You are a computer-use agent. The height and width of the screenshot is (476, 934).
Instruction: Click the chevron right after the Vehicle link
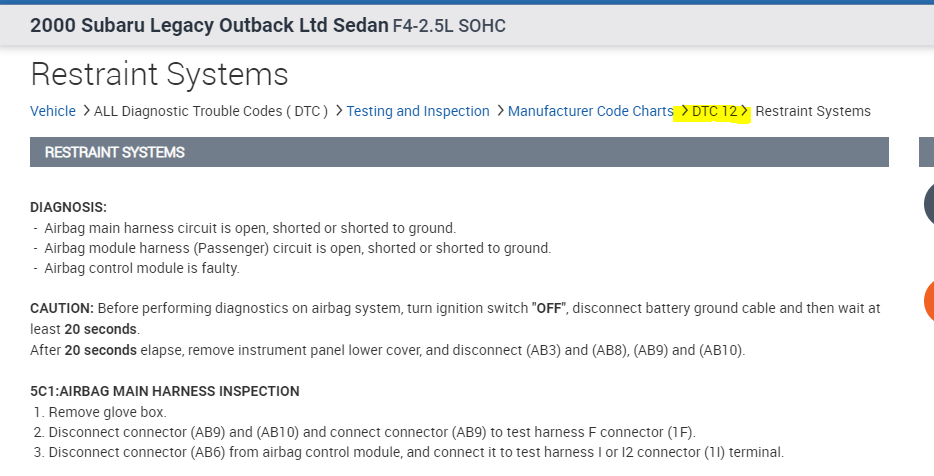point(86,111)
